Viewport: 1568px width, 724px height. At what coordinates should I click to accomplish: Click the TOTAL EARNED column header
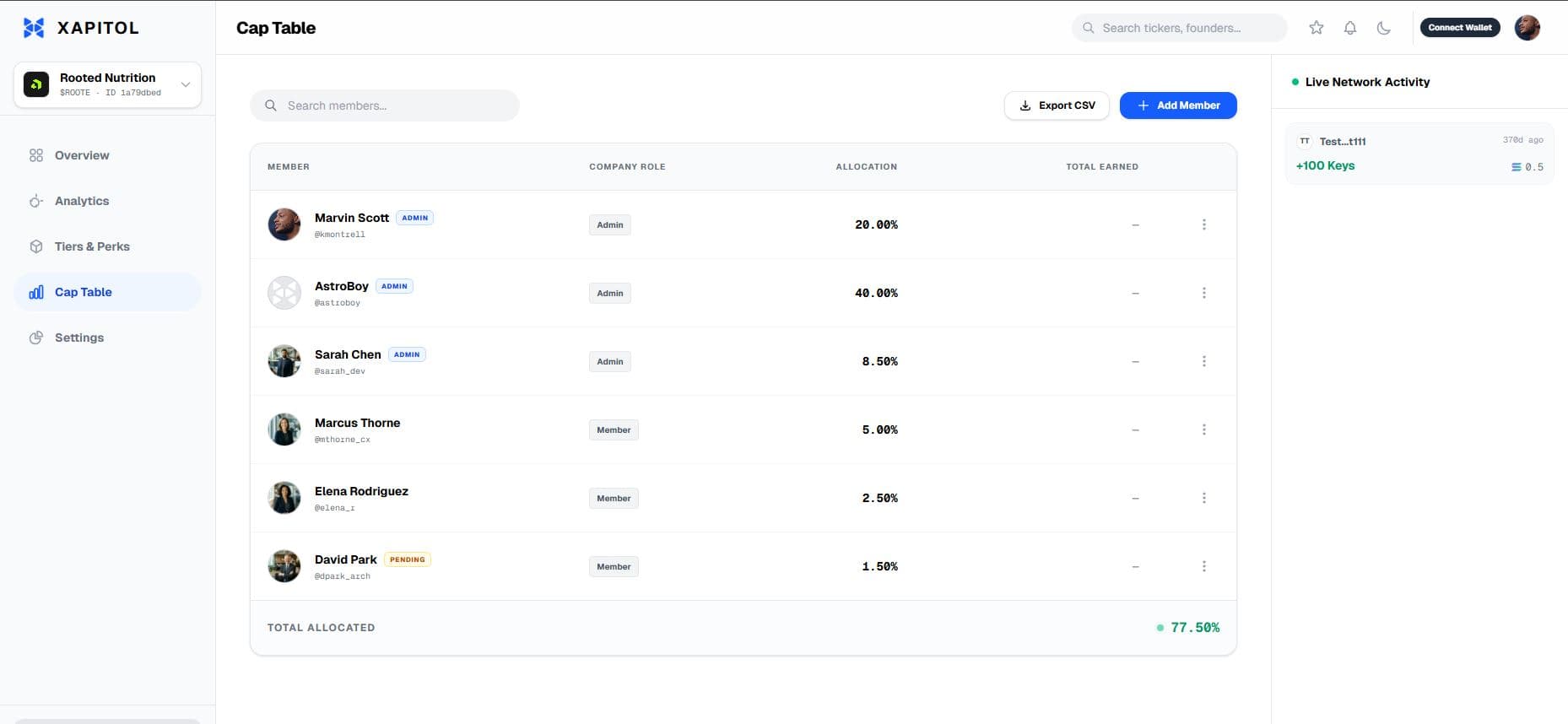(x=1102, y=167)
